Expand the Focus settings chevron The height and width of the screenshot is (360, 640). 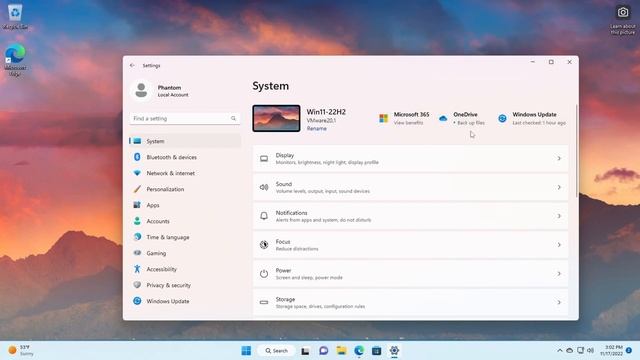click(x=559, y=245)
